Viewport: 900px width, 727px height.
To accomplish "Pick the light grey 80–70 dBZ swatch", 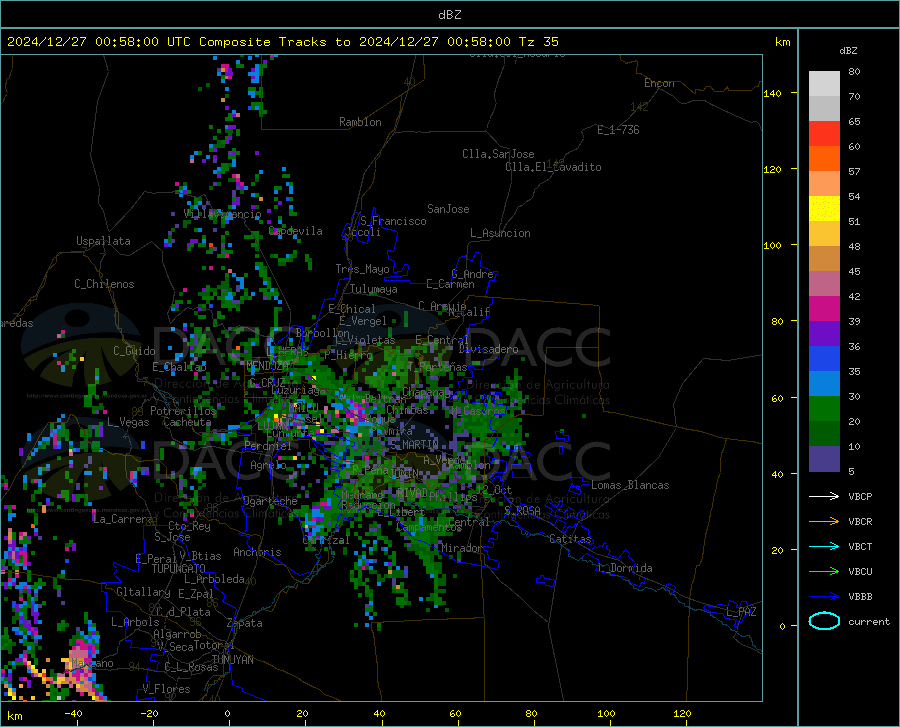I will click(x=824, y=83).
